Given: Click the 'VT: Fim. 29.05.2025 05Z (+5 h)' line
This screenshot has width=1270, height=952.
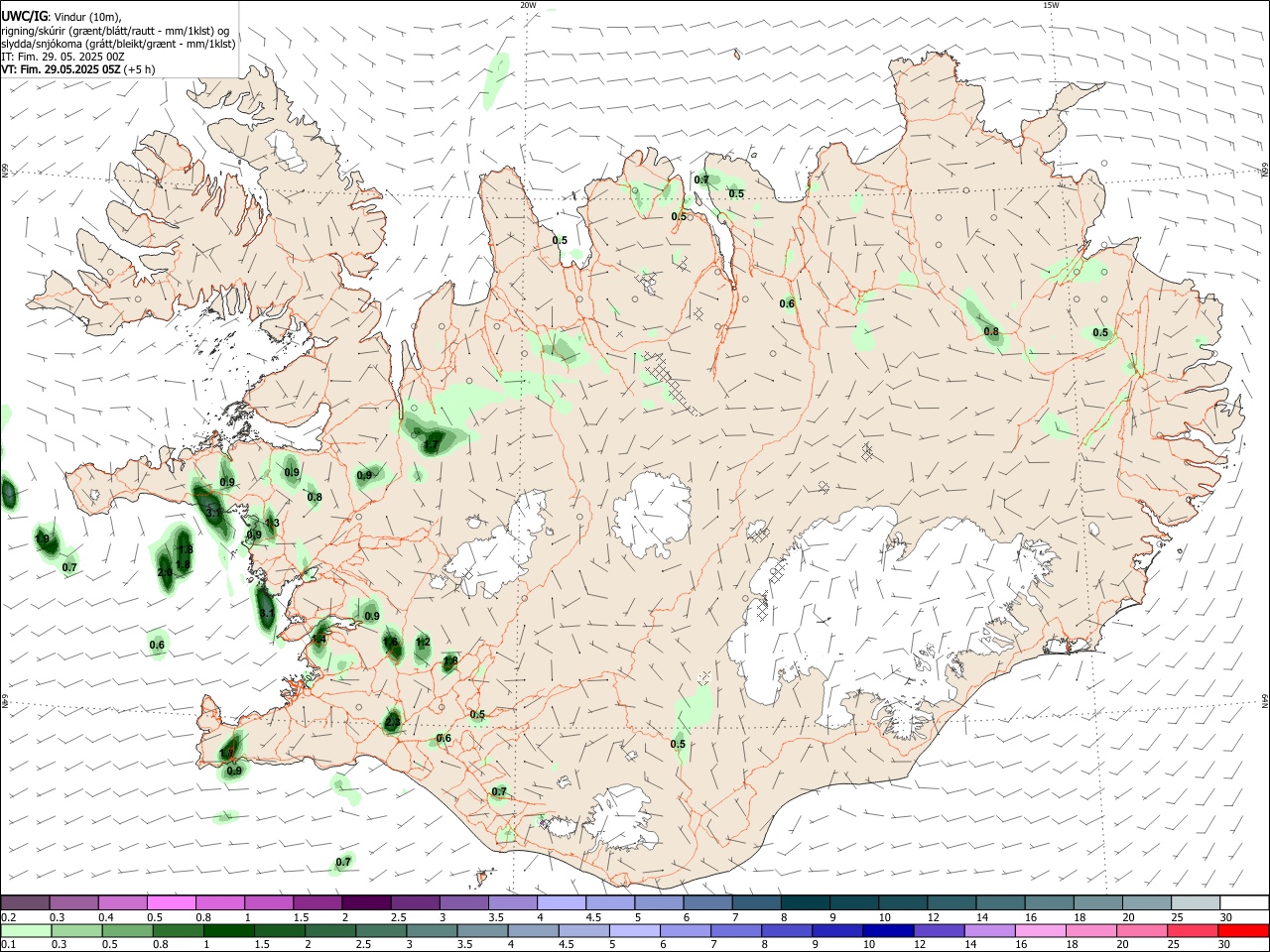Looking at the screenshot, I should pyautogui.click(x=77, y=69).
